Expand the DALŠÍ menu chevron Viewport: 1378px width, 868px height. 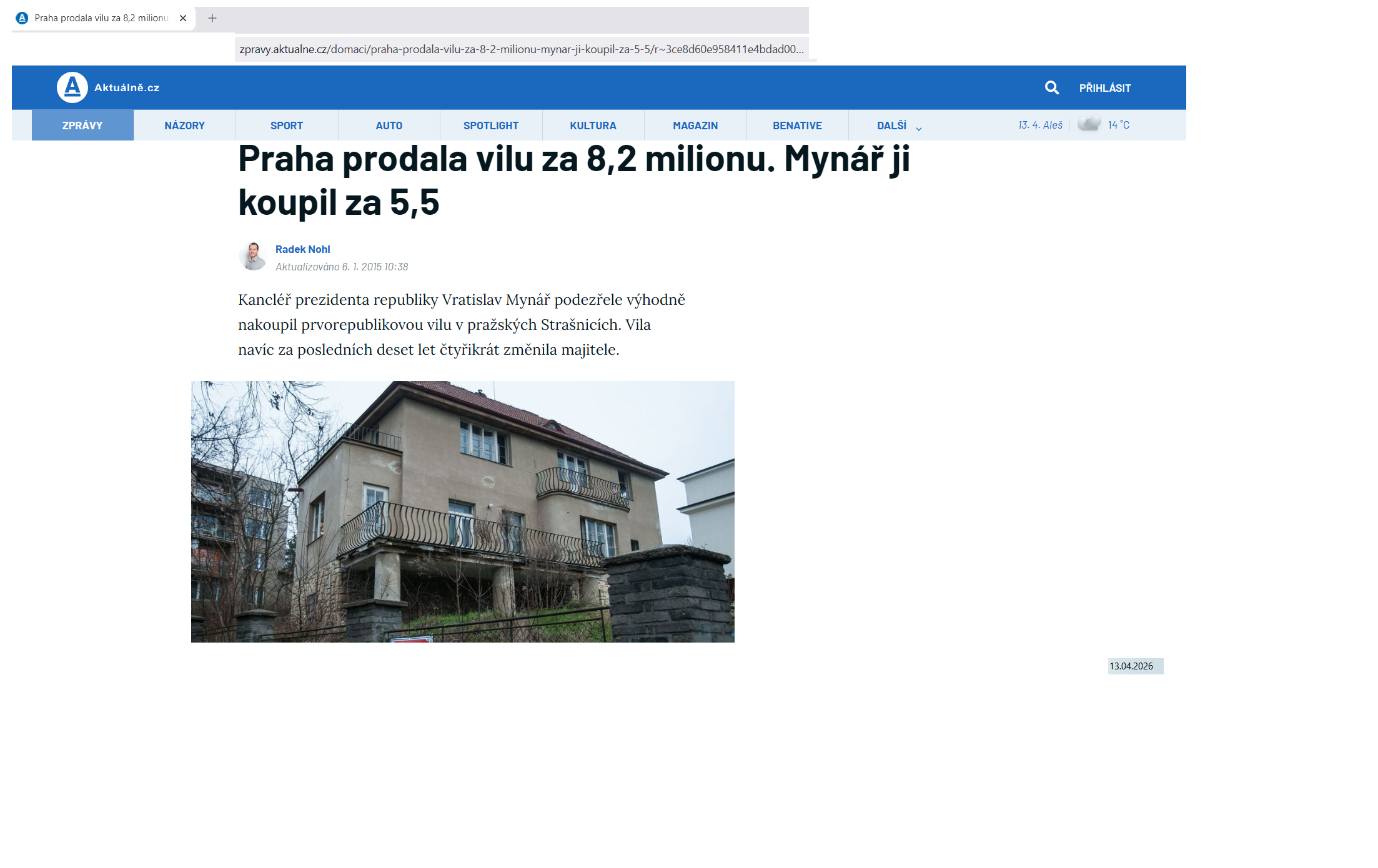(919, 128)
